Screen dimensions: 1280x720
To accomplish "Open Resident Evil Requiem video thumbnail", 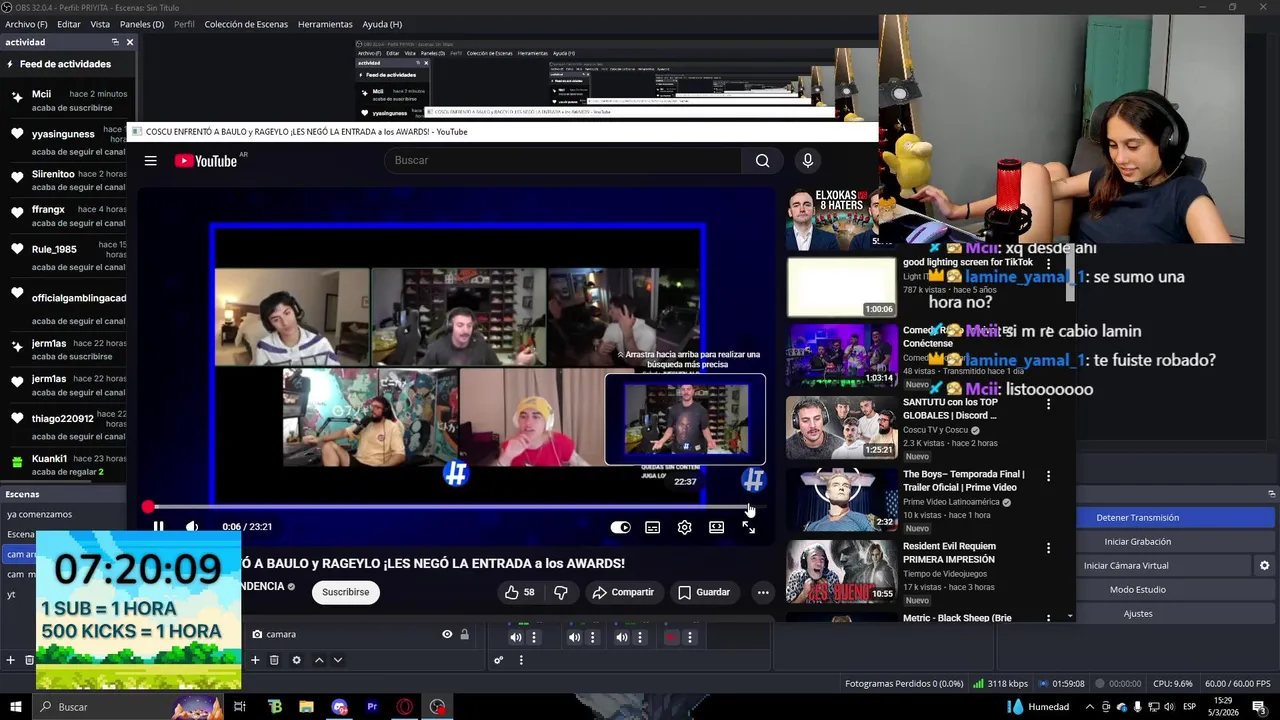I will pos(841,572).
